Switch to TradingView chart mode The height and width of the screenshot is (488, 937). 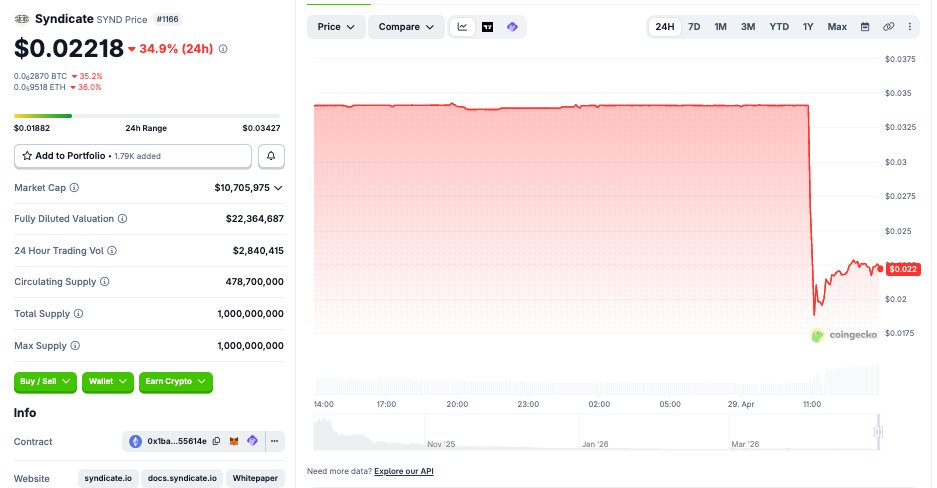click(x=487, y=27)
